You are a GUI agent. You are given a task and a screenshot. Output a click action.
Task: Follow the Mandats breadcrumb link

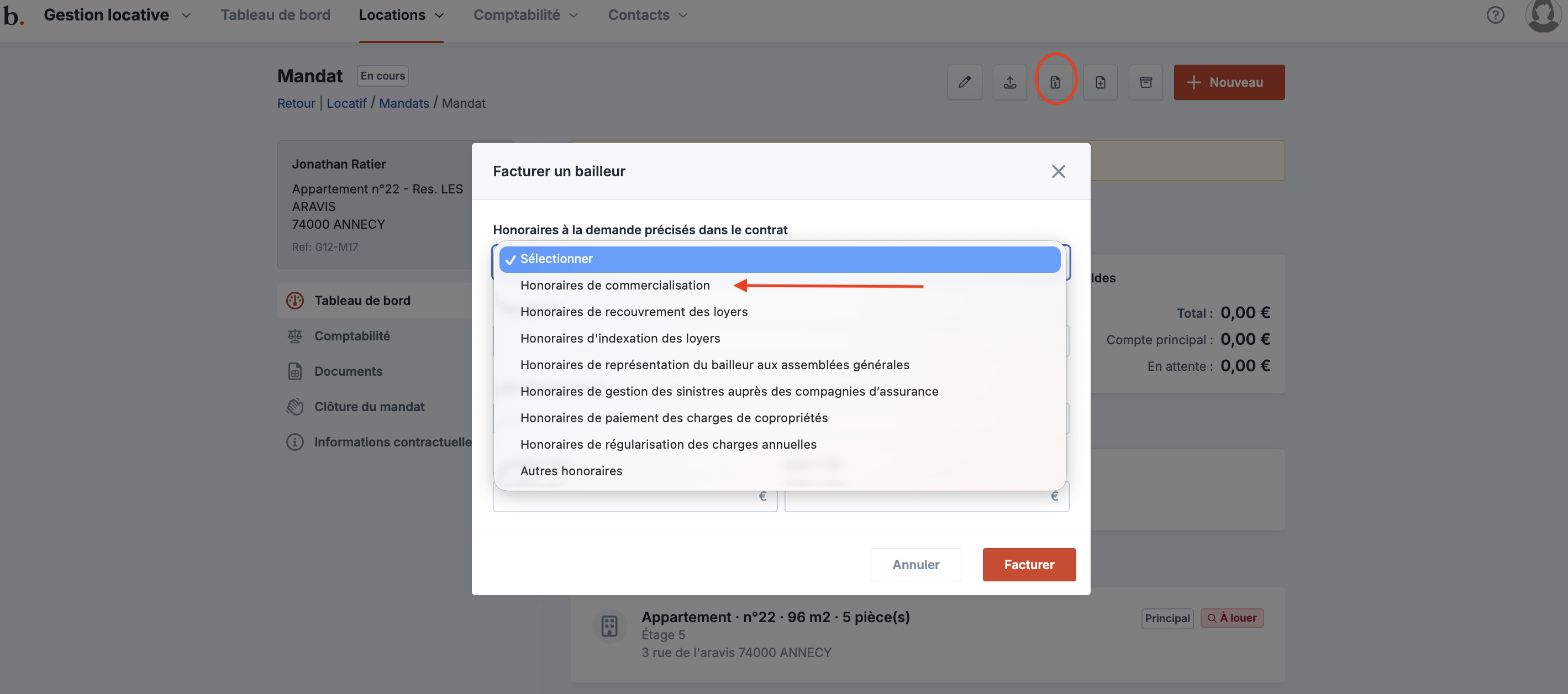pyautogui.click(x=403, y=103)
